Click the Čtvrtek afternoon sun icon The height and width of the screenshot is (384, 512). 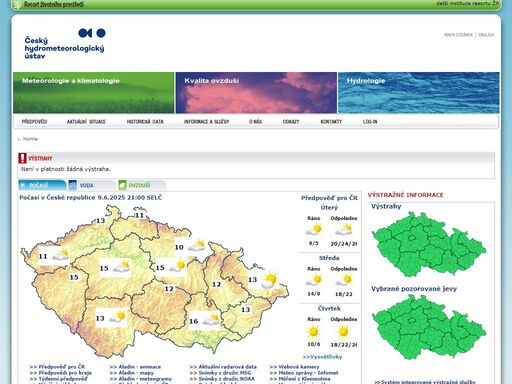pos(343,332)
